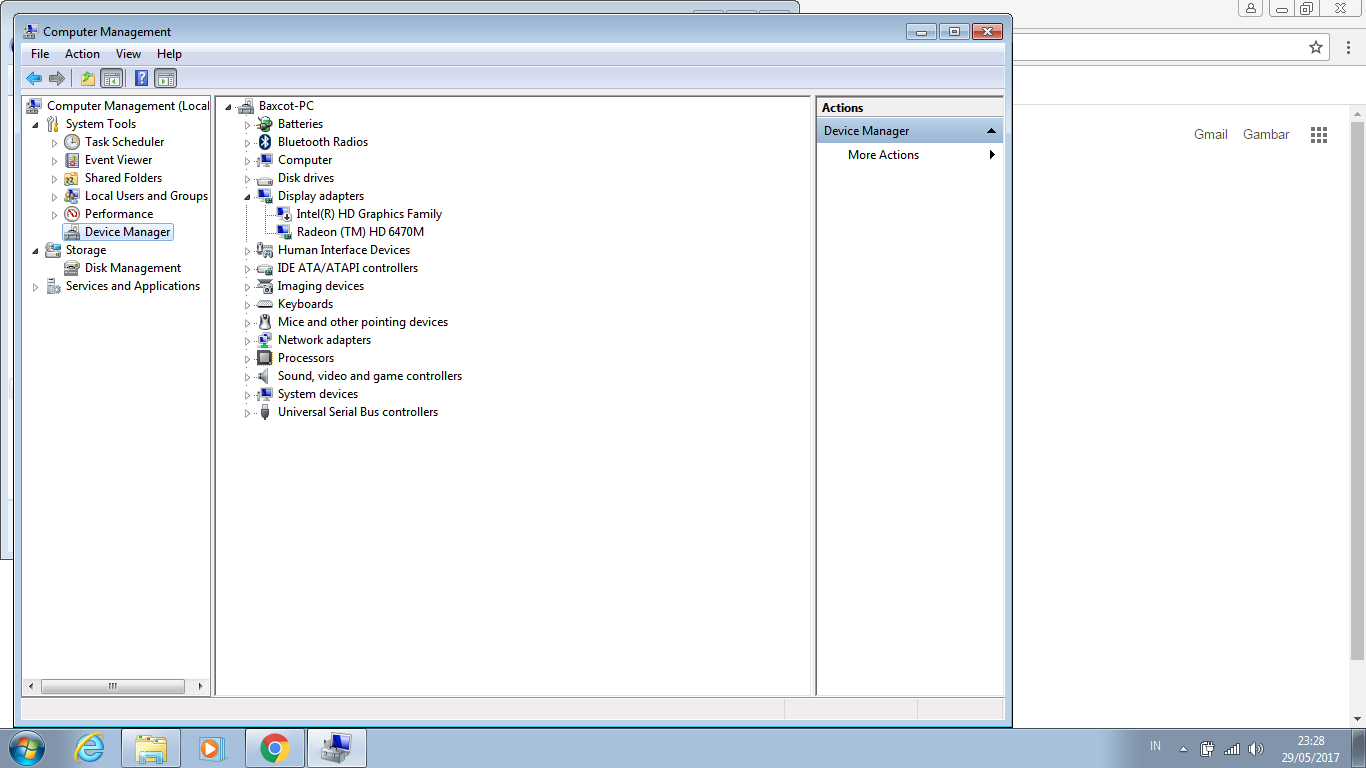Bookmark the page with Chrome's star icon
Image resolution: width=1366 pixels, height=768 pixels.
point(1316,47)
